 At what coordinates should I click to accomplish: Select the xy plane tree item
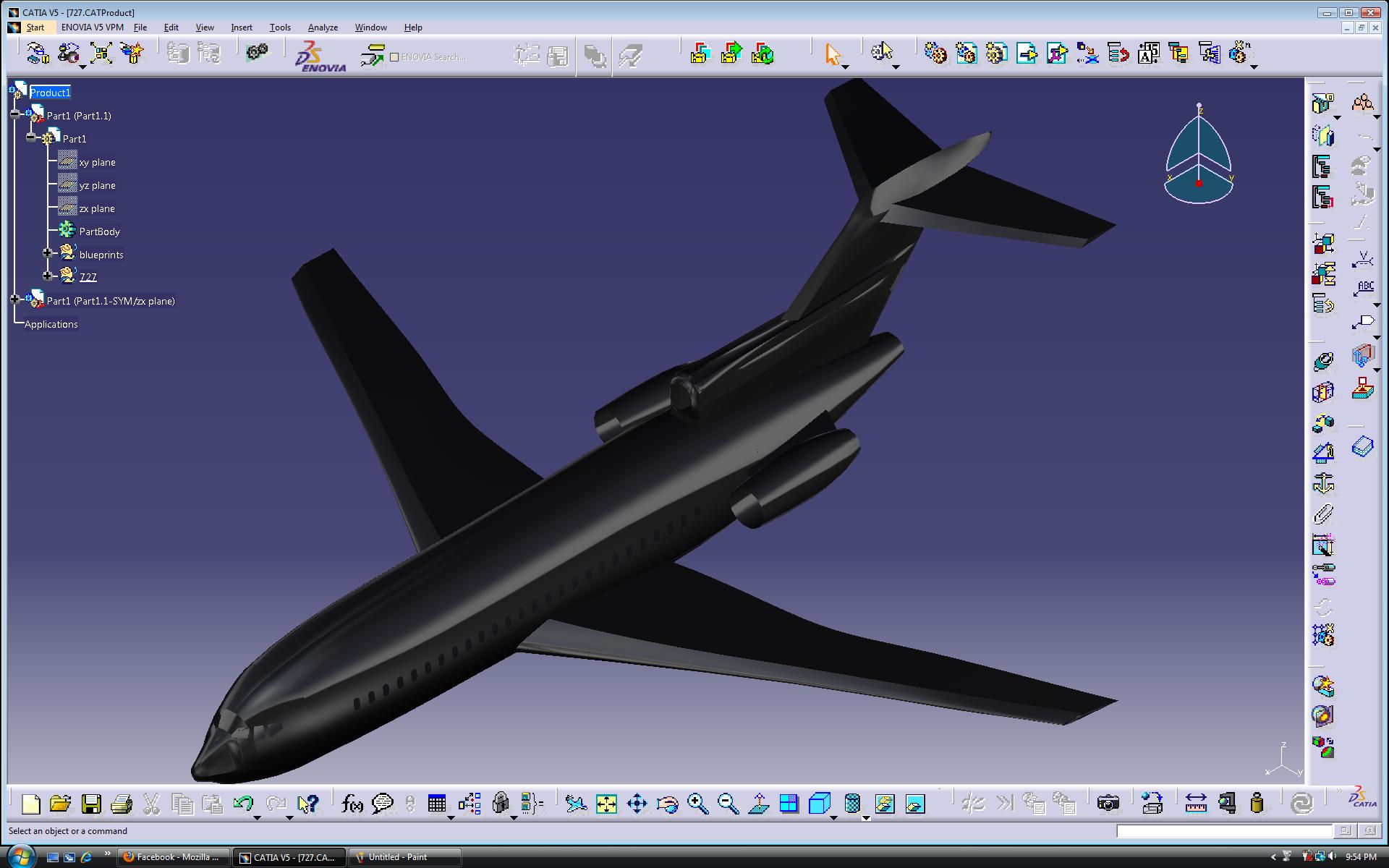tap(97, 163)
